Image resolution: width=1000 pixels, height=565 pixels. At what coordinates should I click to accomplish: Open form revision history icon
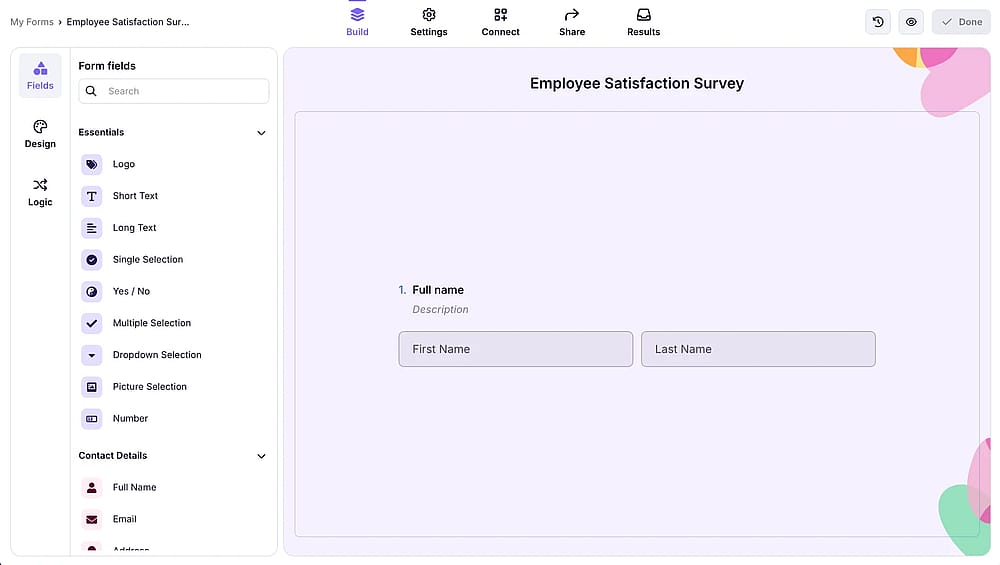878,22
